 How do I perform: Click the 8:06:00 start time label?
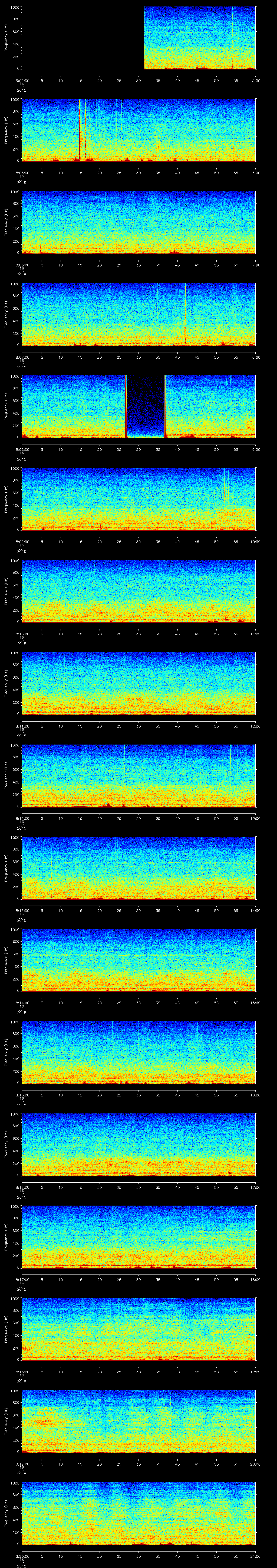point(22,265)
